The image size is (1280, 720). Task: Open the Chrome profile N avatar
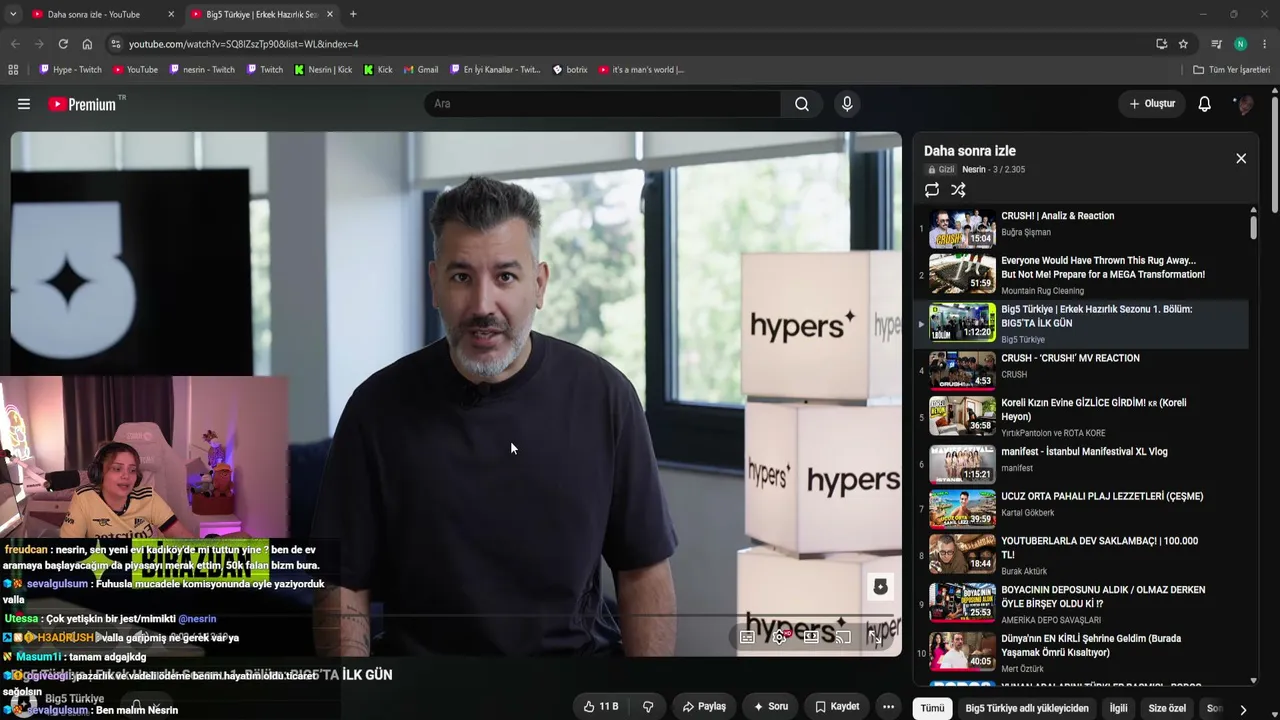click(x=1240, y=44)
